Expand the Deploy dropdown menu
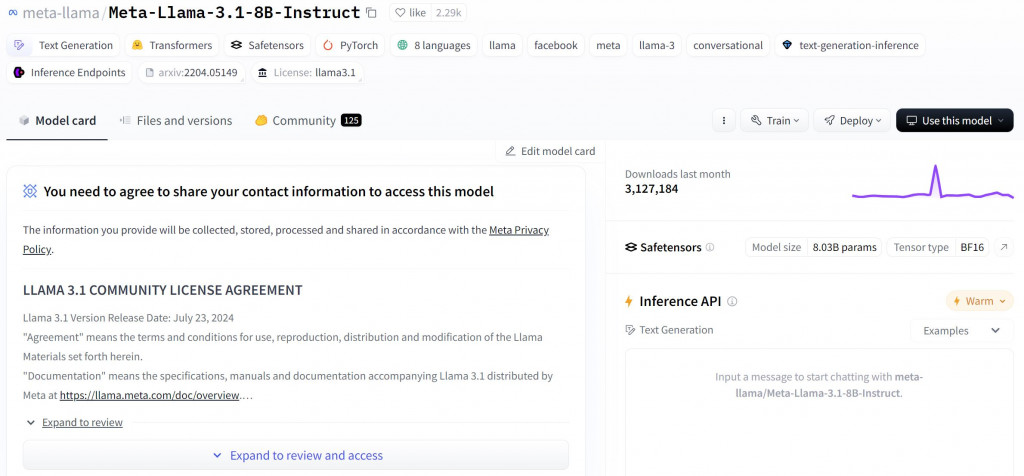 852,120
